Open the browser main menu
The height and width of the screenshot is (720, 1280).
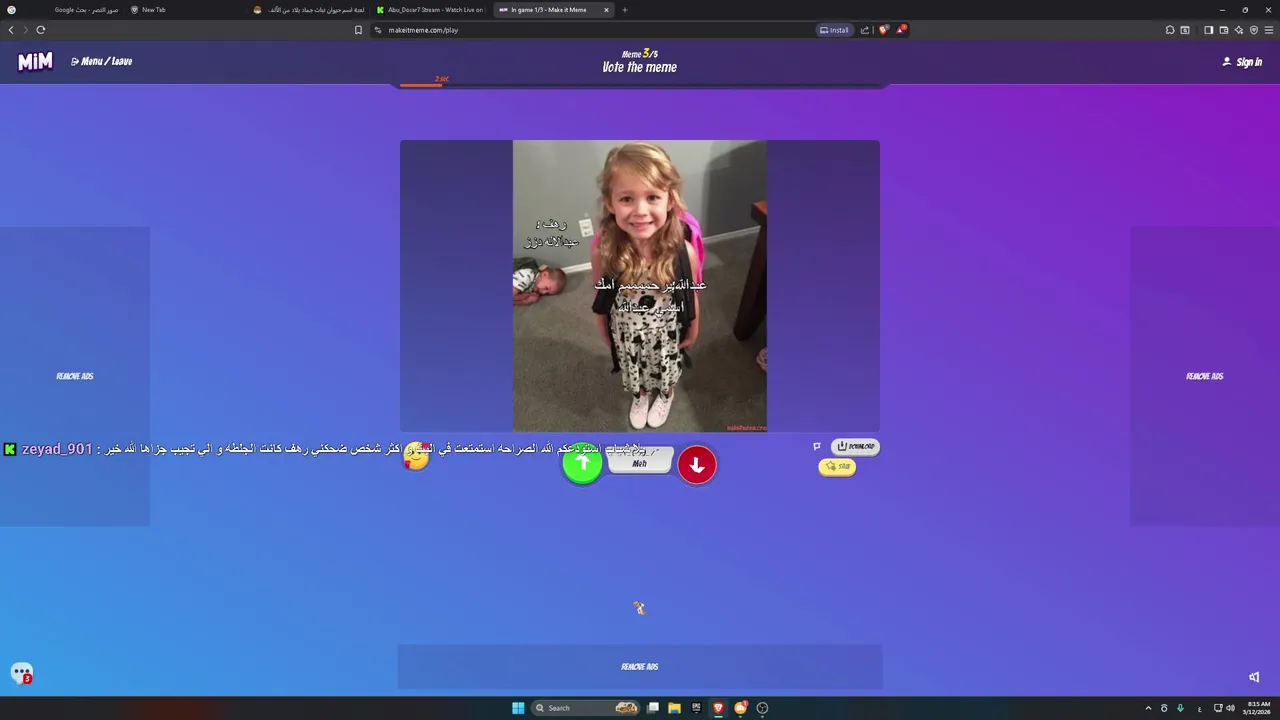[1268, 30]
